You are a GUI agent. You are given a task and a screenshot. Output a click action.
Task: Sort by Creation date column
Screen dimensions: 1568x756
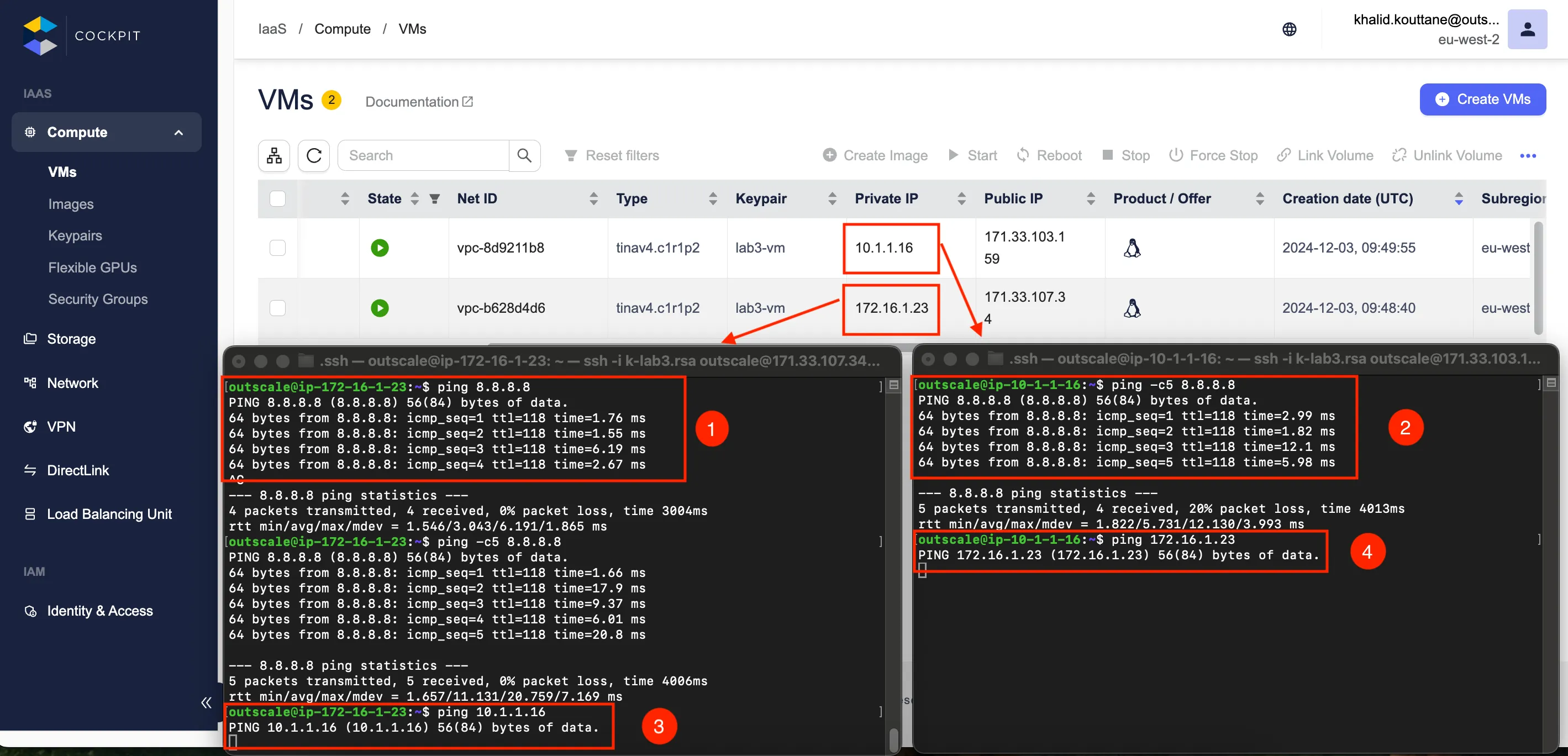coord(1459,198)
